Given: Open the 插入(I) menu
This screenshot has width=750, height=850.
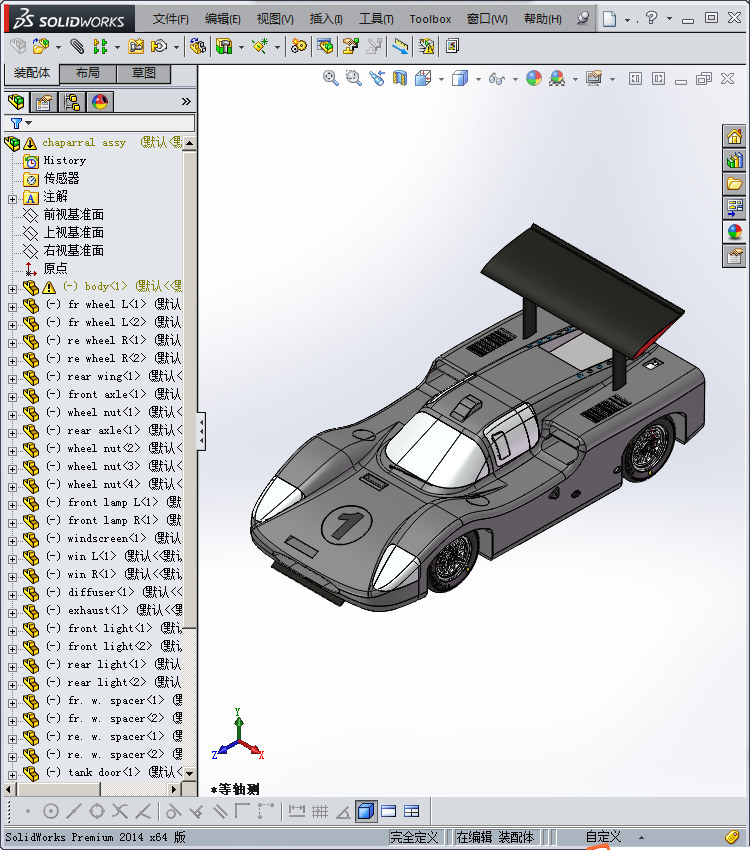Looking at the screenshot, I should [x=326, y=19].
